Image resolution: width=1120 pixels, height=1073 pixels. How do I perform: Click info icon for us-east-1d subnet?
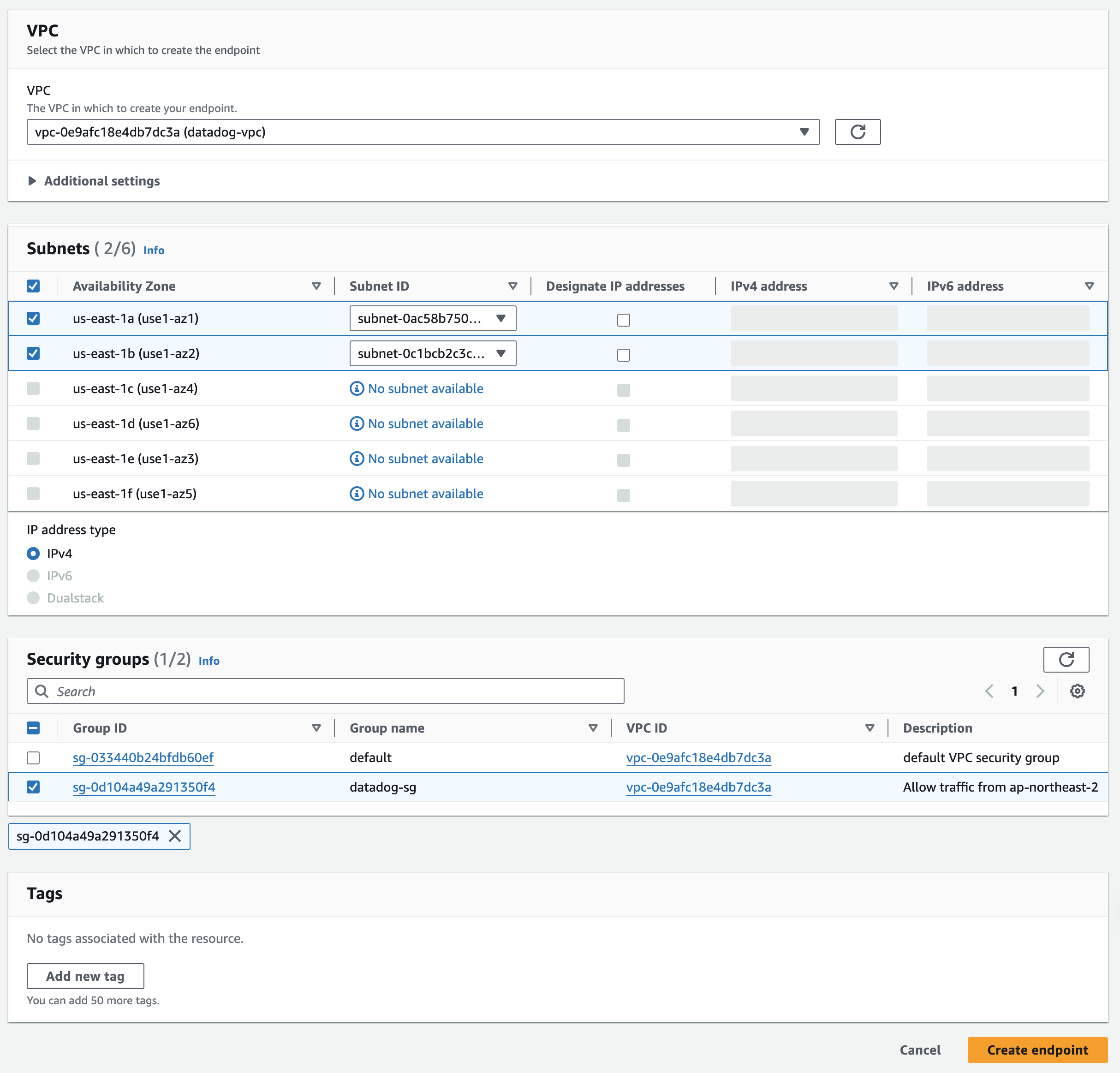click(357, 423)
